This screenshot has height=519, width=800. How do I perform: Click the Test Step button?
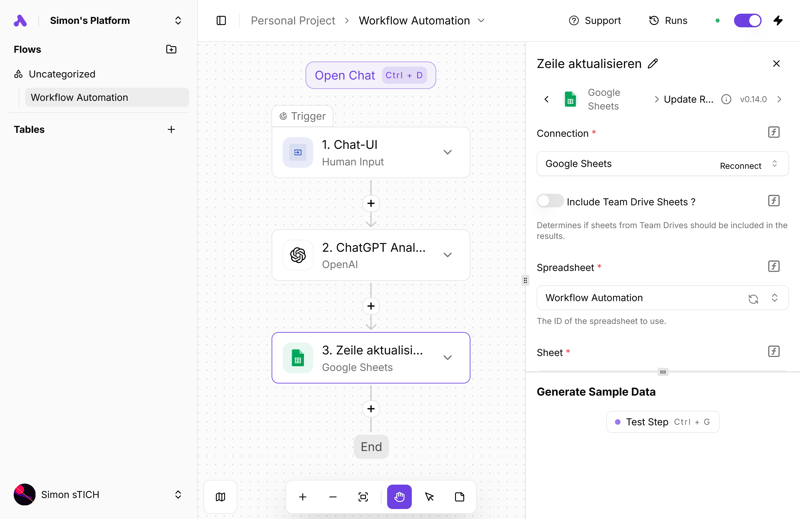point(662,422)
